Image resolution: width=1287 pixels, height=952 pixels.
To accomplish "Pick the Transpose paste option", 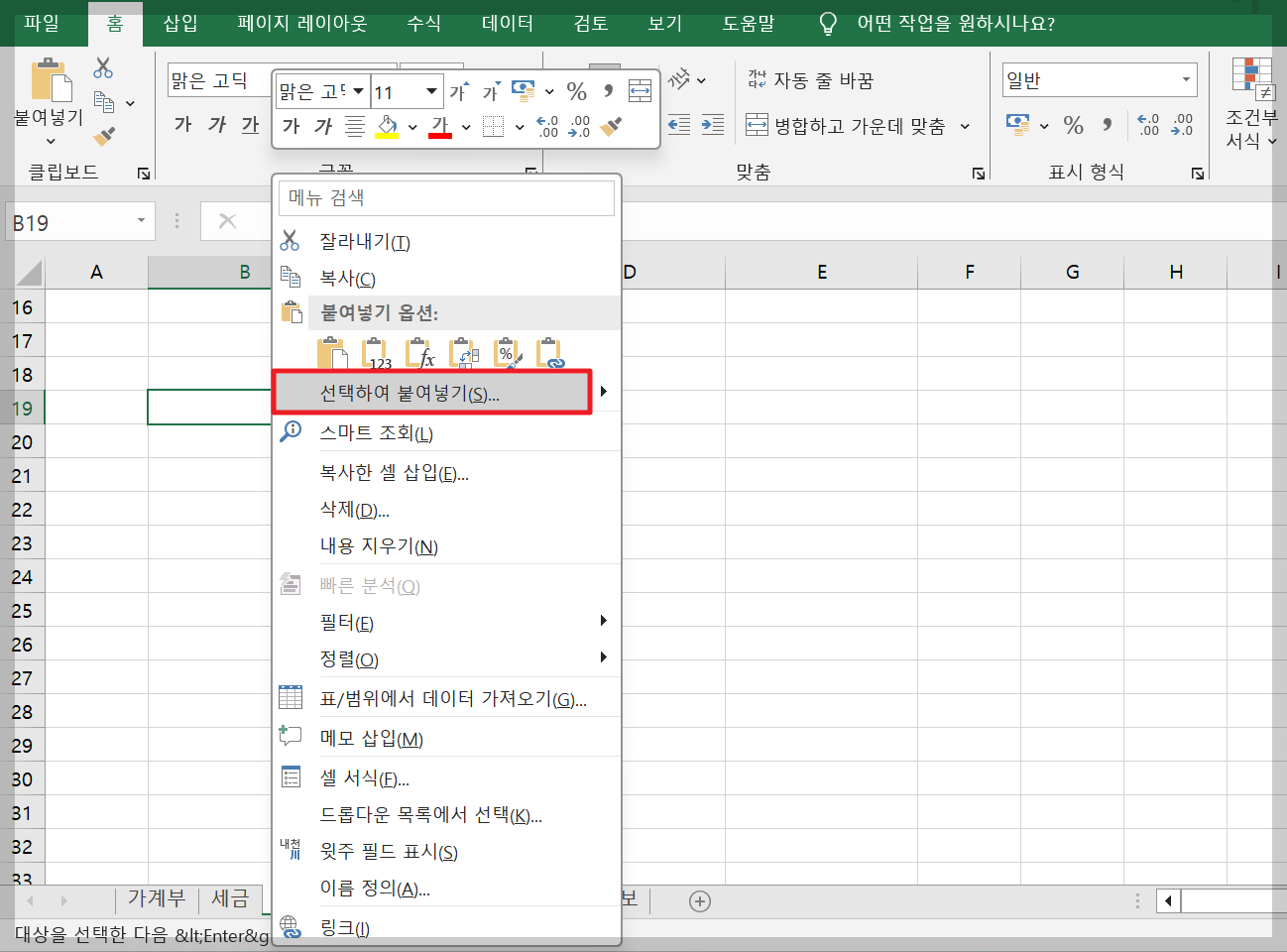I will (x=463, y=353).
